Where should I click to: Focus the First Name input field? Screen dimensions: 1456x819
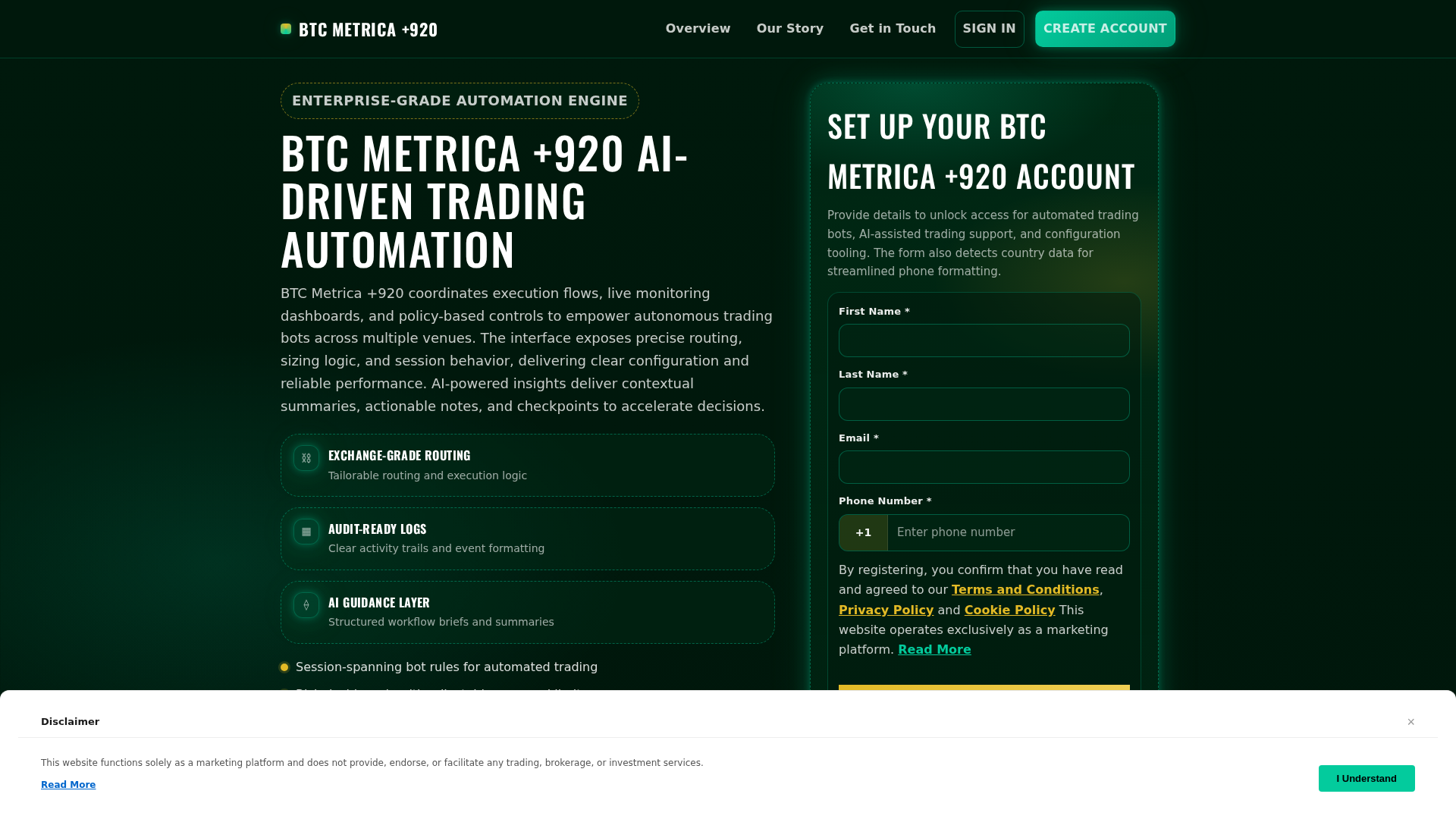[984, 340]
